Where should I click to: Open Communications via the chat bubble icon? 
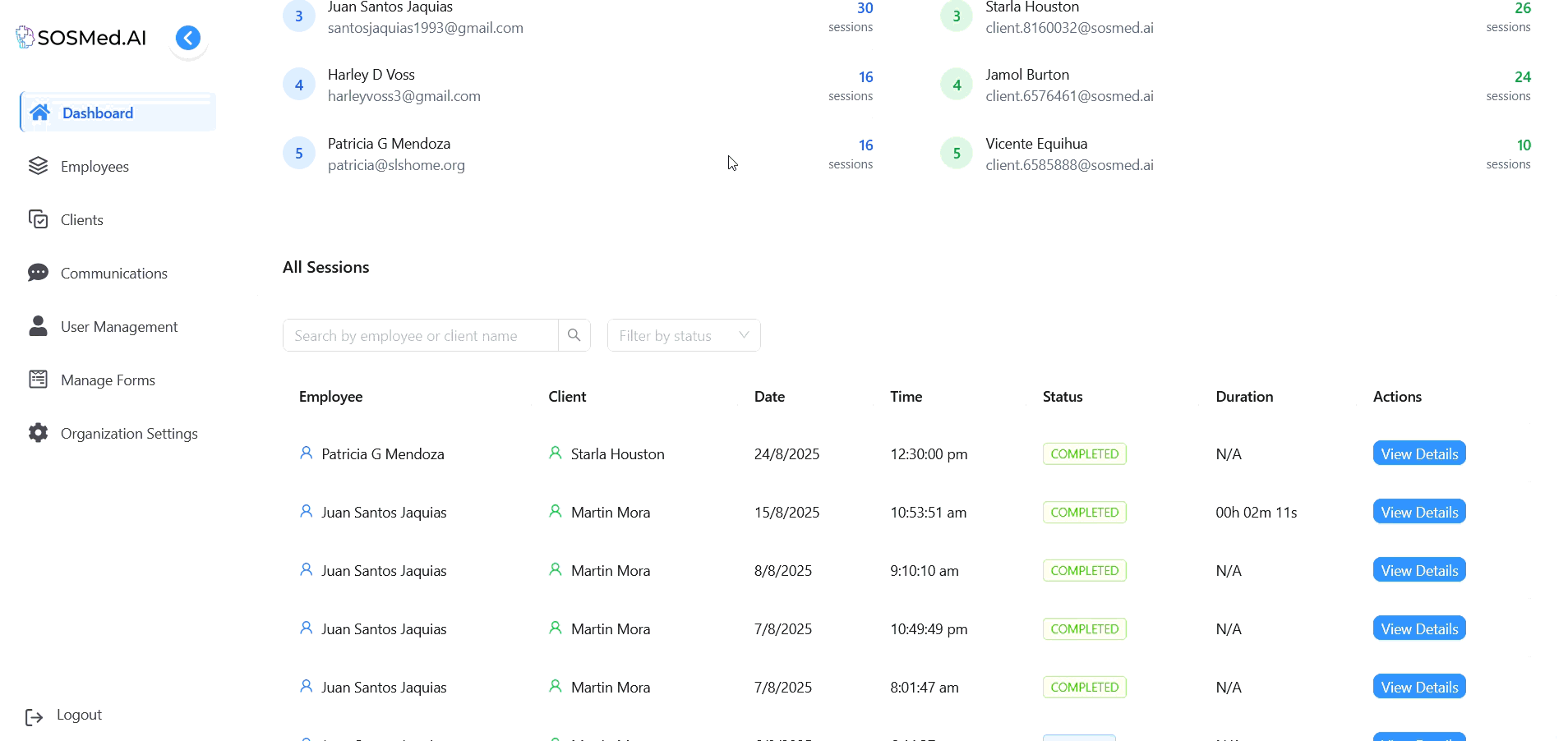point(38,272)
